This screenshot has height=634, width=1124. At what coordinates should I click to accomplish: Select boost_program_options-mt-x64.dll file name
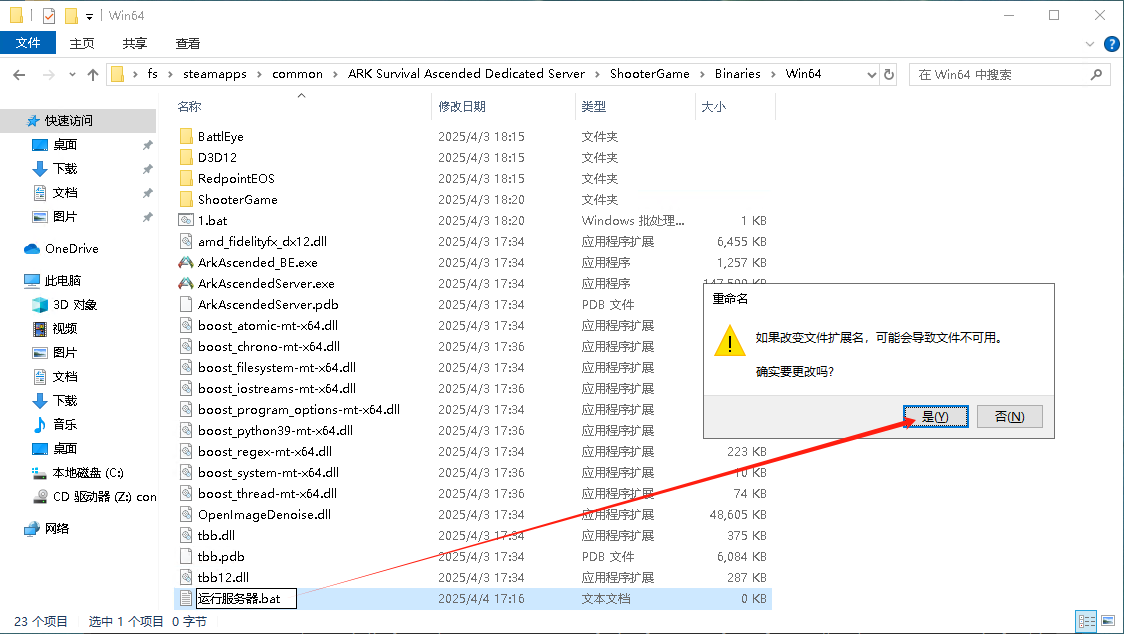point(299,410)
